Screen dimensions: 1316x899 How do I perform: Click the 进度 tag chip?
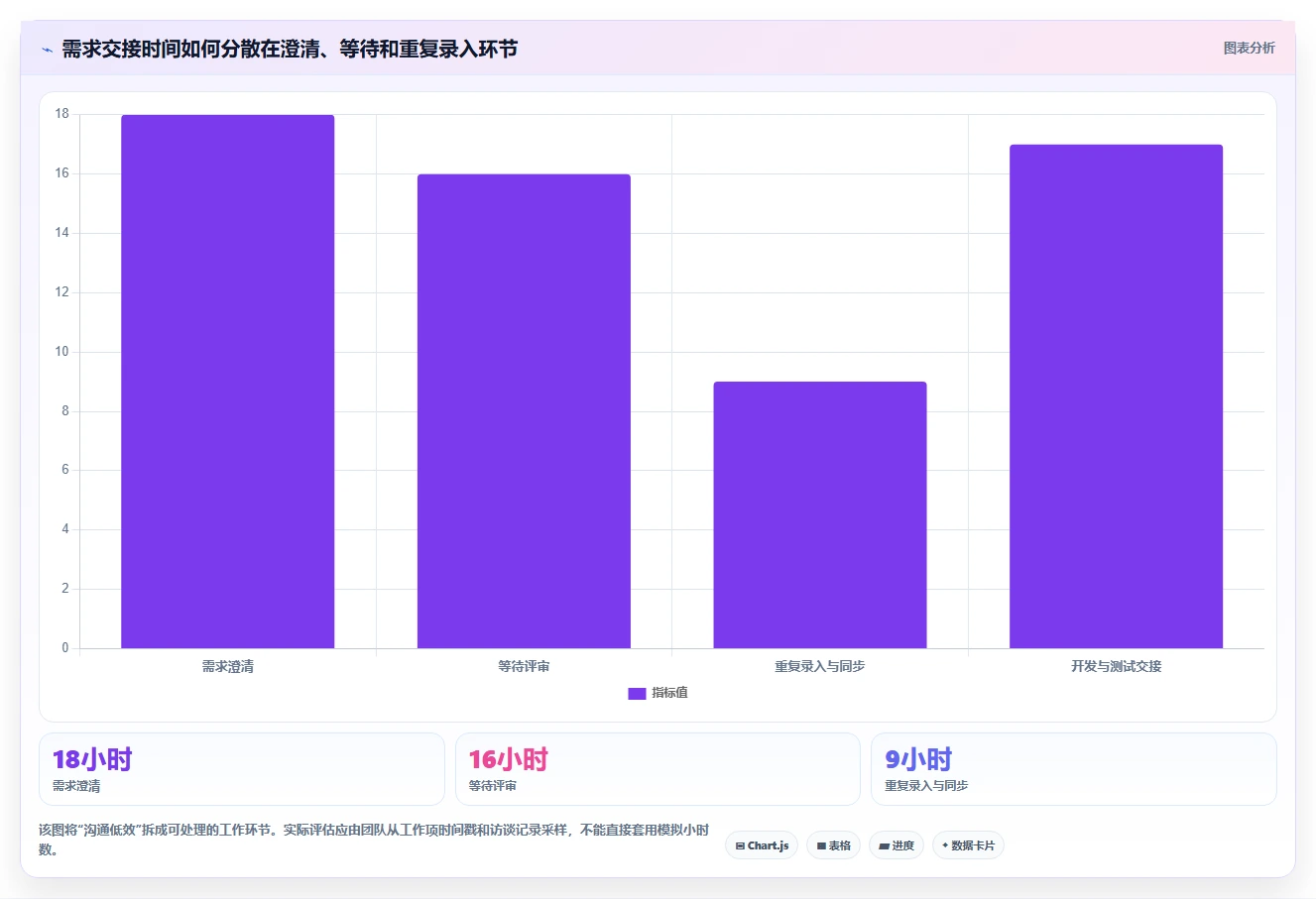[897, 845]
